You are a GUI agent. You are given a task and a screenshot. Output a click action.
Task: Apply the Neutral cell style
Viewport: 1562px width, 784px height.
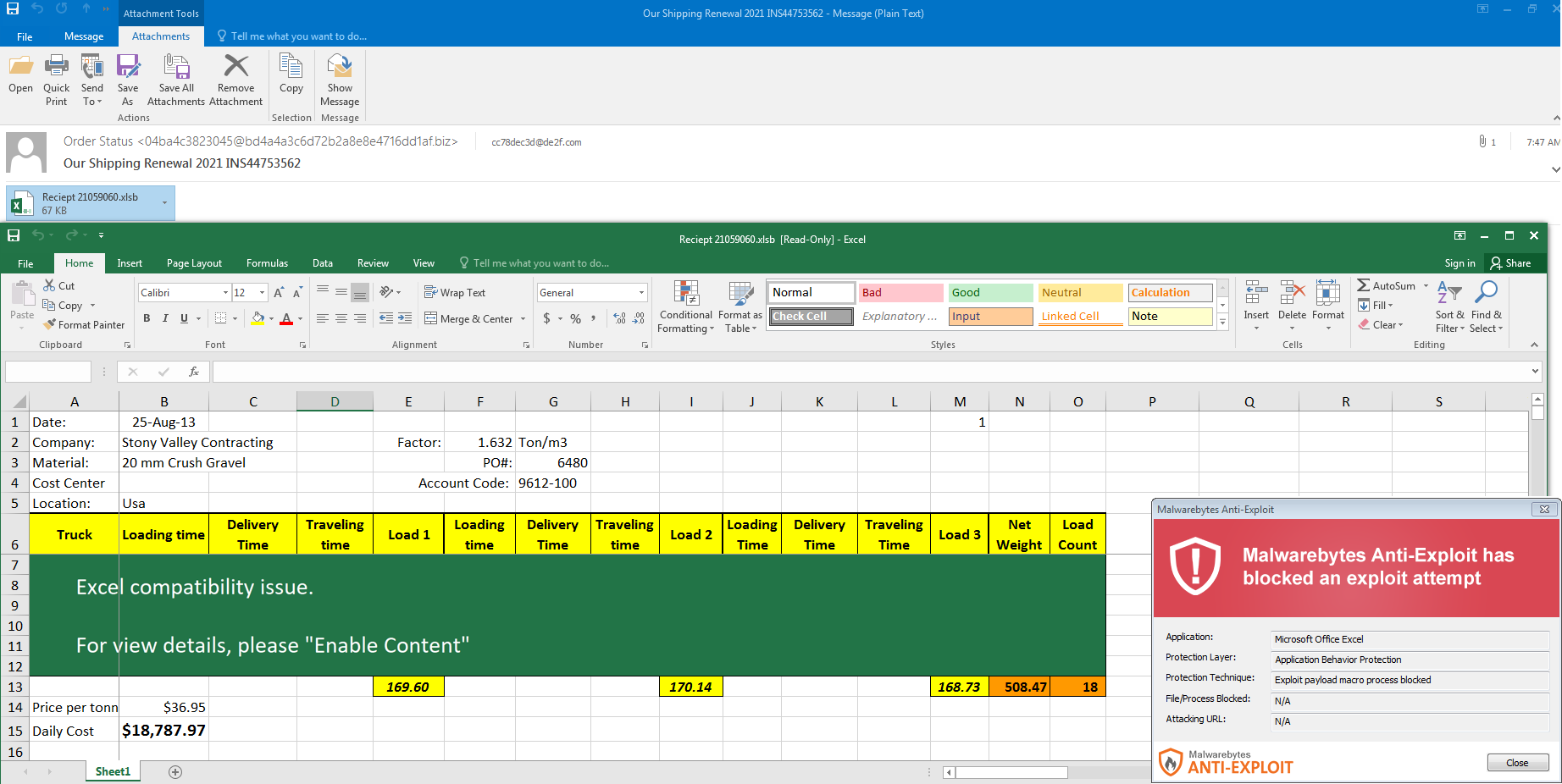[x=1080, y=292]
